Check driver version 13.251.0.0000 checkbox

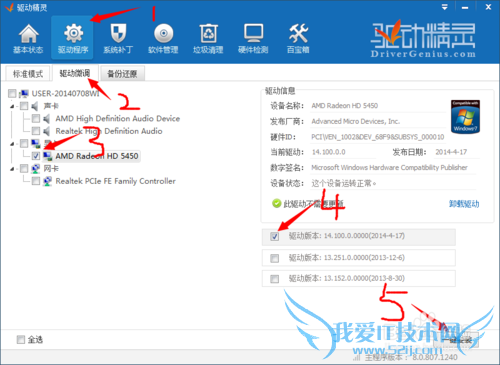[274, 258]
